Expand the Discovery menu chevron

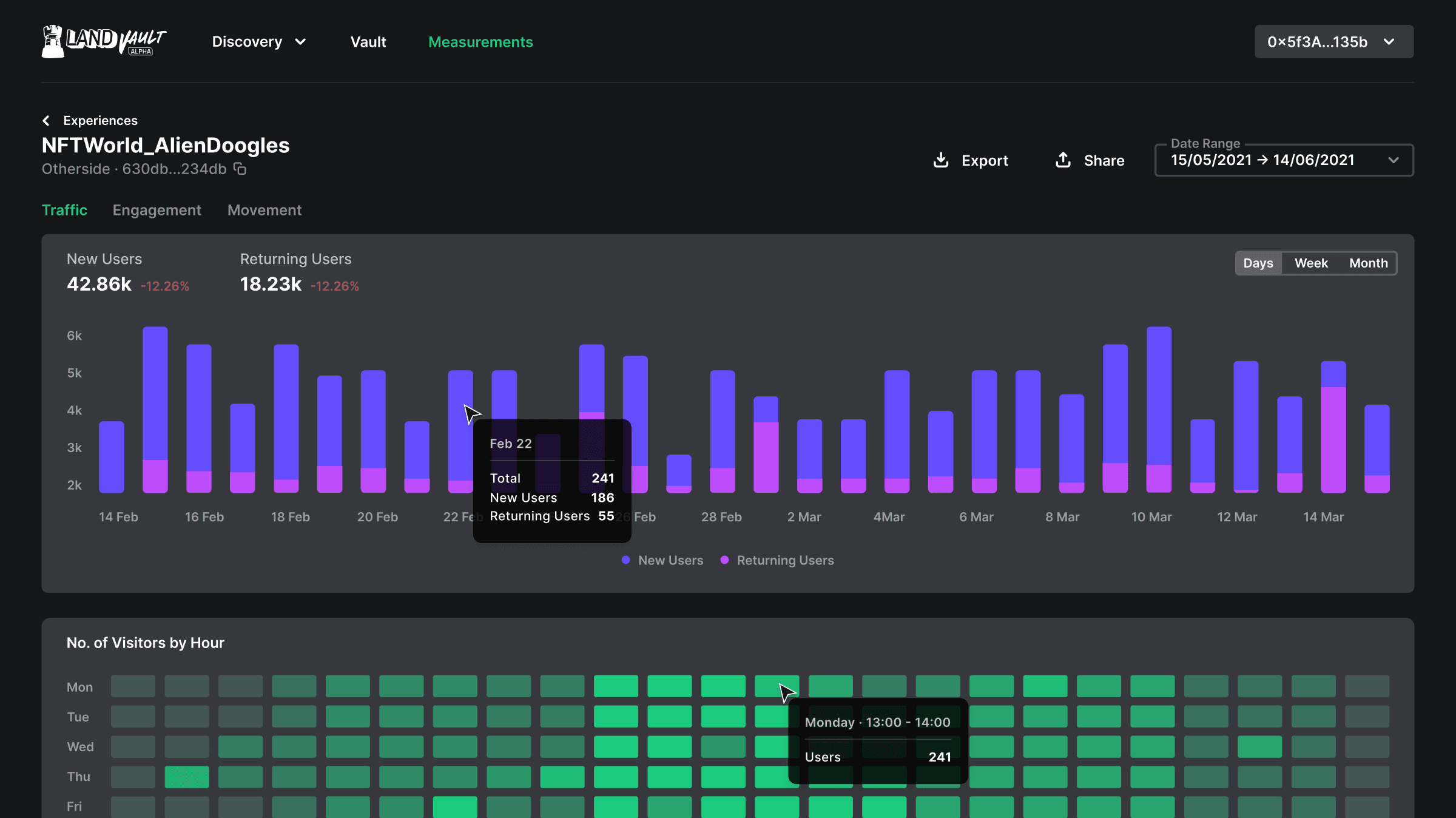pyautogui.click(x=300, y=42)
